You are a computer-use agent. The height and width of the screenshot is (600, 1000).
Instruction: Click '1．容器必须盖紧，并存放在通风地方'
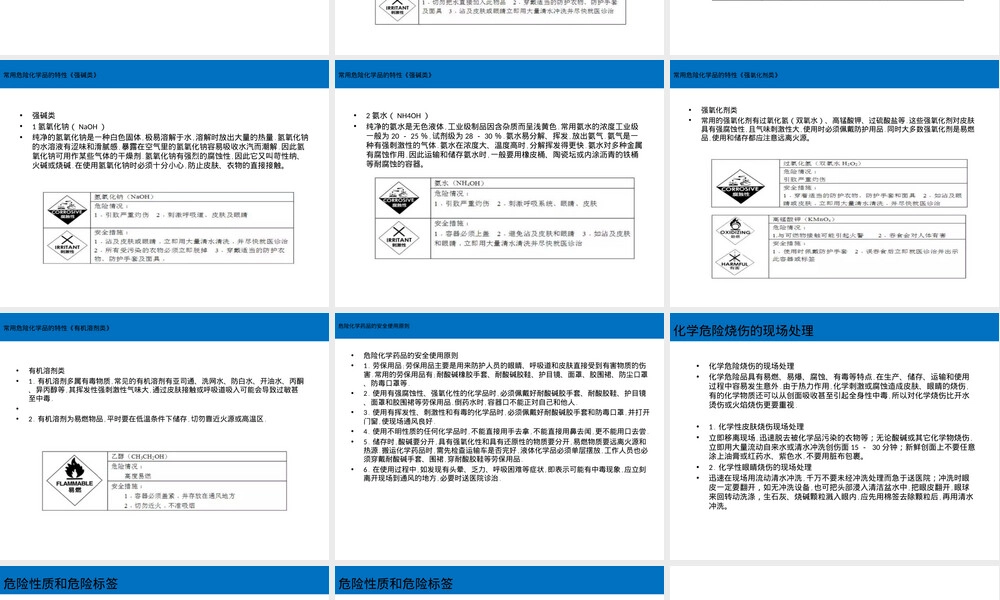(x=180, y=496)
